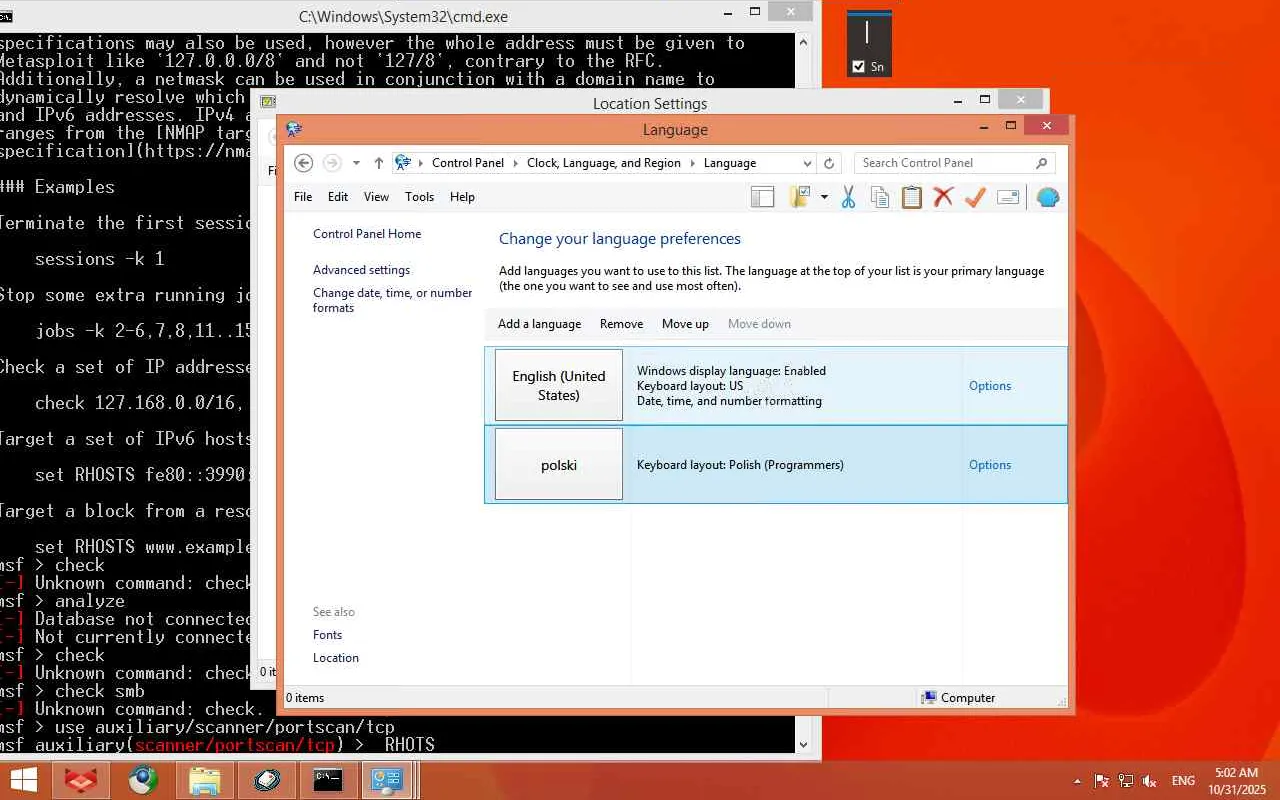Toggle the Sn checkbox in the dark widget
The width and height of the screenshot is (1280, 800).
coord(858,67)
